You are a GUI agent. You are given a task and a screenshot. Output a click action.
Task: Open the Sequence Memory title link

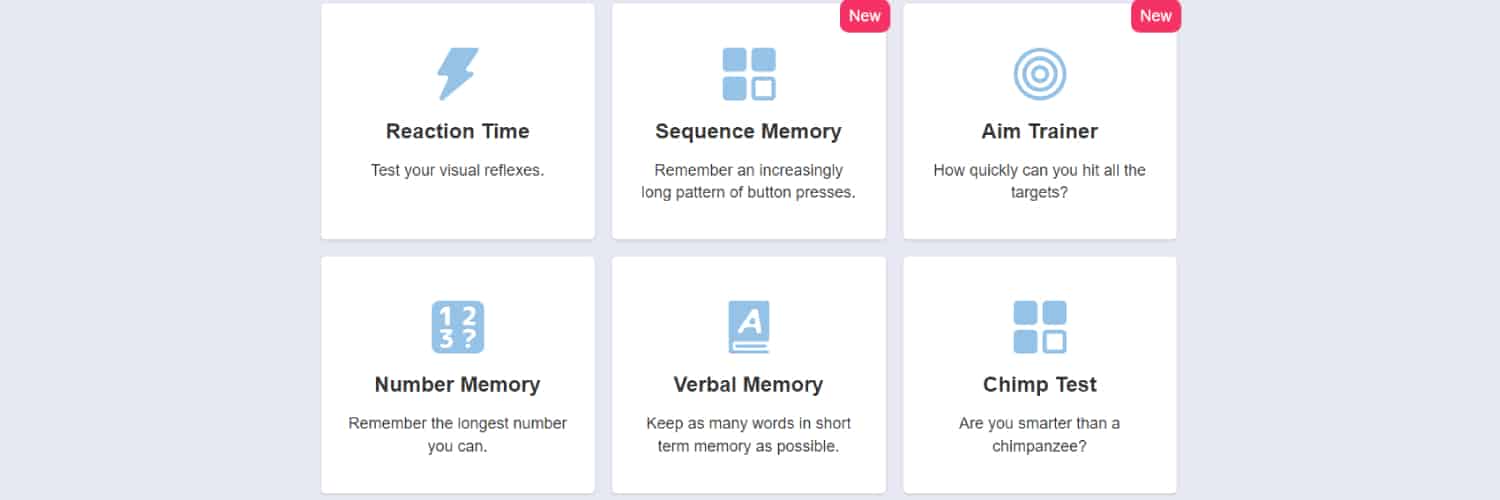tap(748, 131)
